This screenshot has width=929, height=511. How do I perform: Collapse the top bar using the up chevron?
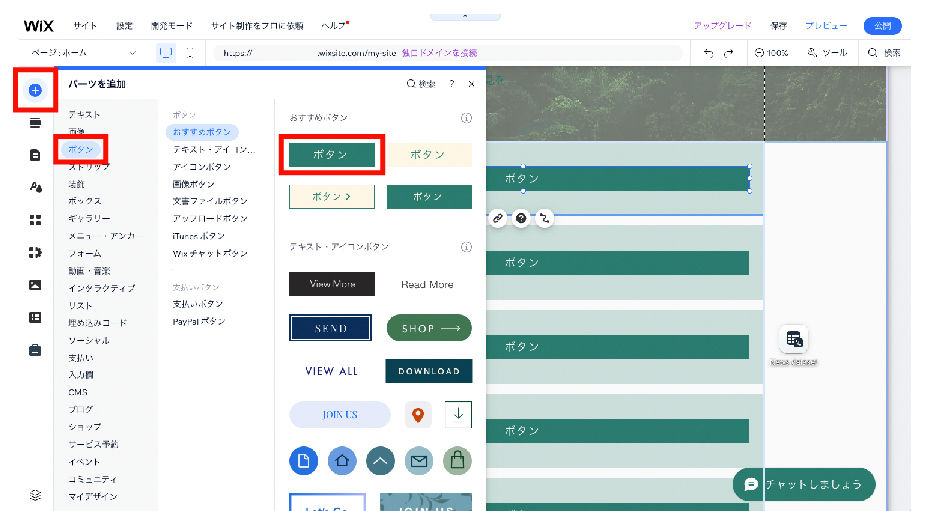(465, 17)
